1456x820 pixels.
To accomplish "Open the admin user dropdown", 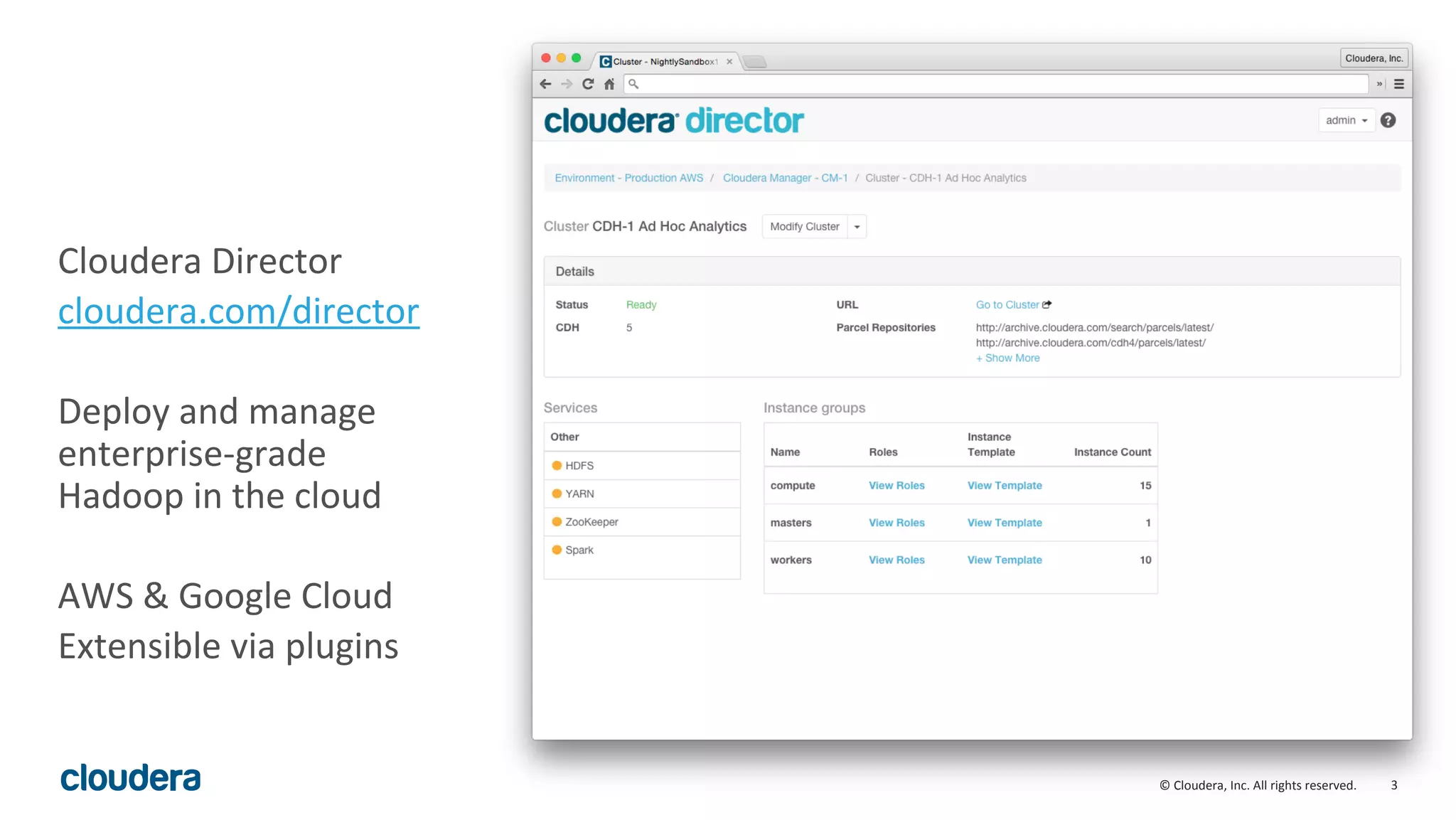I will 1346,120.
